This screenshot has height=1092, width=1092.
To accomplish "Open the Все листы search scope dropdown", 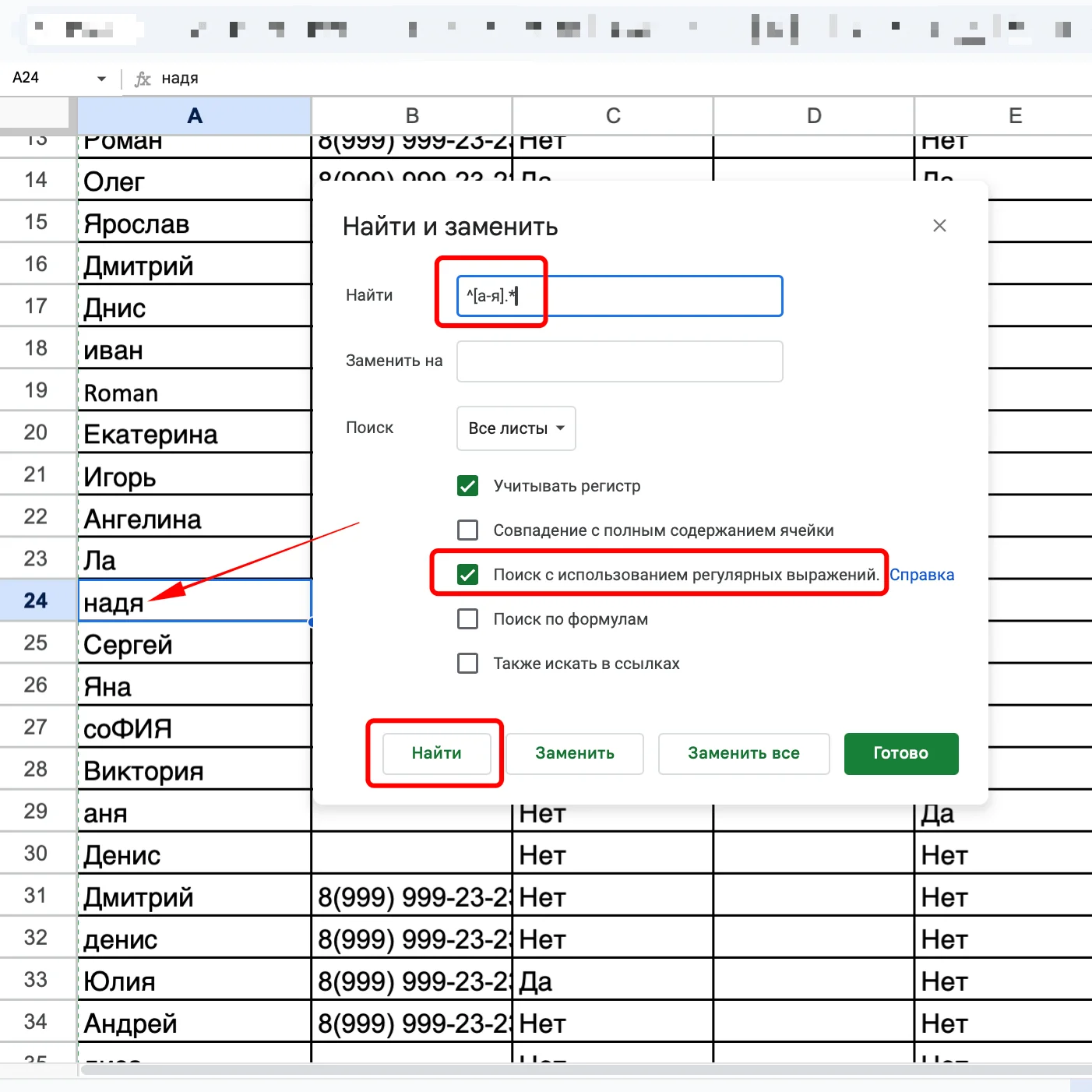I will pyautogui.click(x=516, y=428).
